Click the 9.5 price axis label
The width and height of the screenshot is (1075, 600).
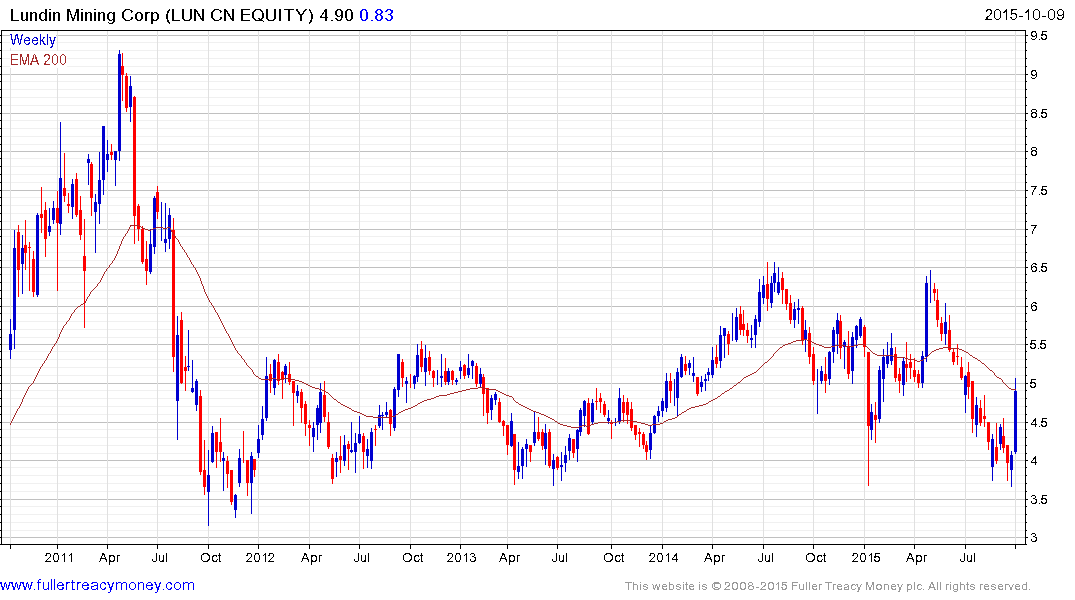tap(1039, 36)
